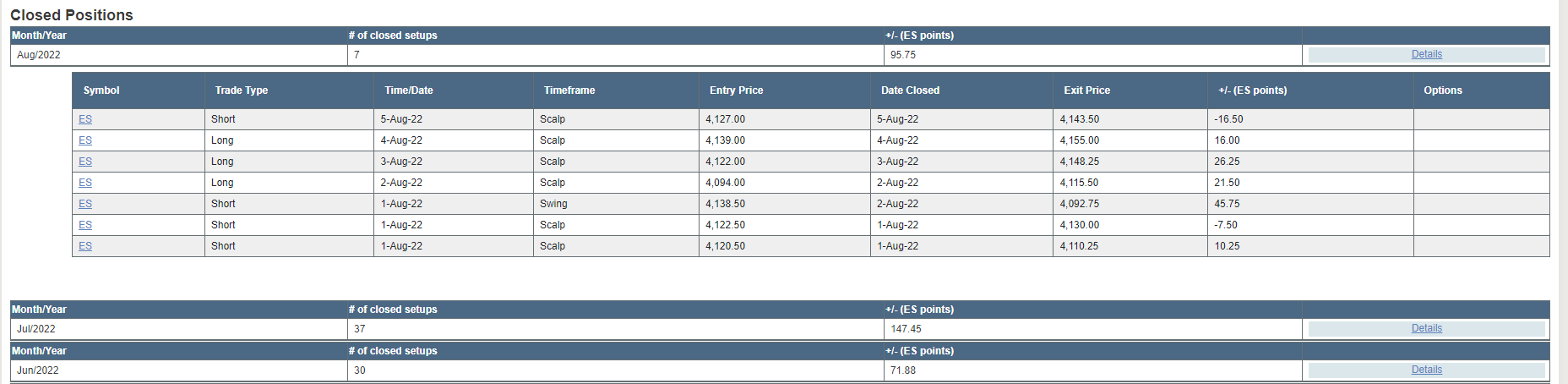1568x384 pixels.
Task: Open Details link for Aug/2022
Action: (x=1426, y=54)
